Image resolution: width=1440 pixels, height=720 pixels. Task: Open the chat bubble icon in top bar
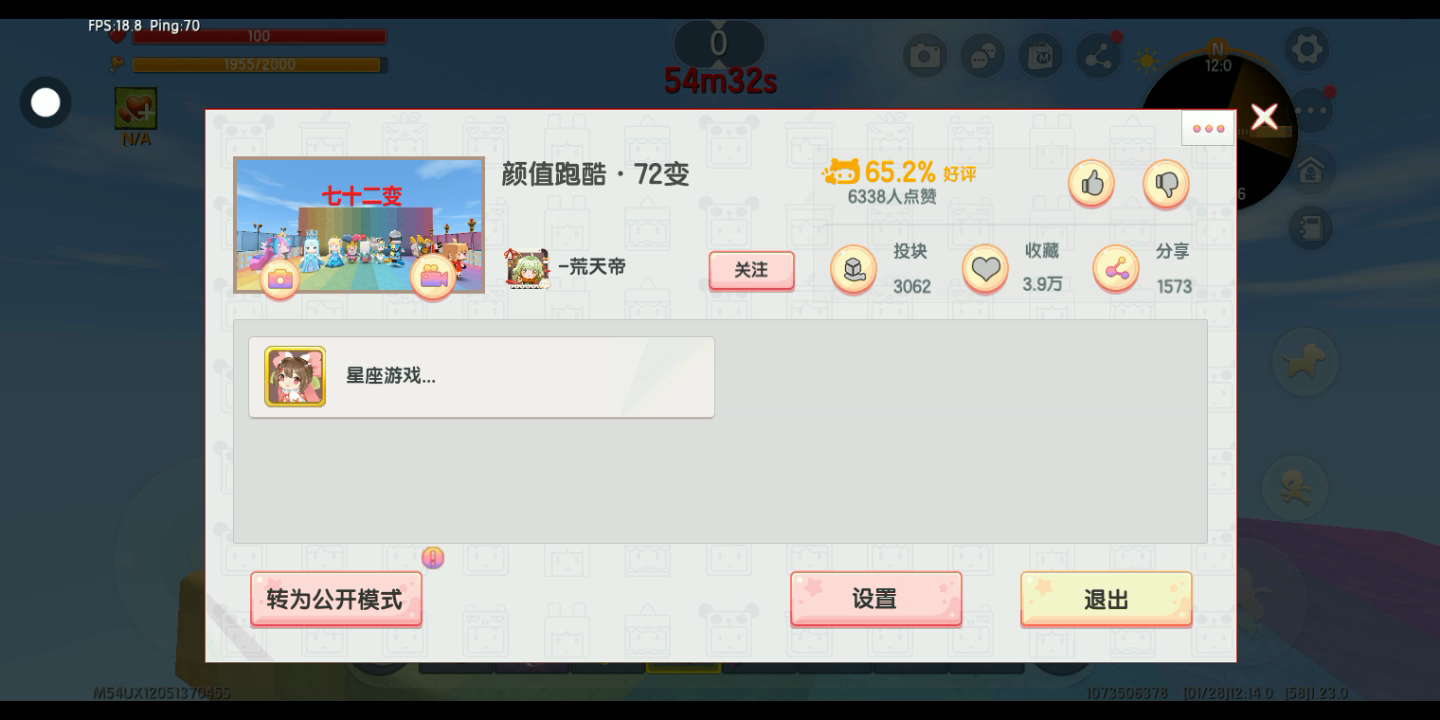point(983,56)
